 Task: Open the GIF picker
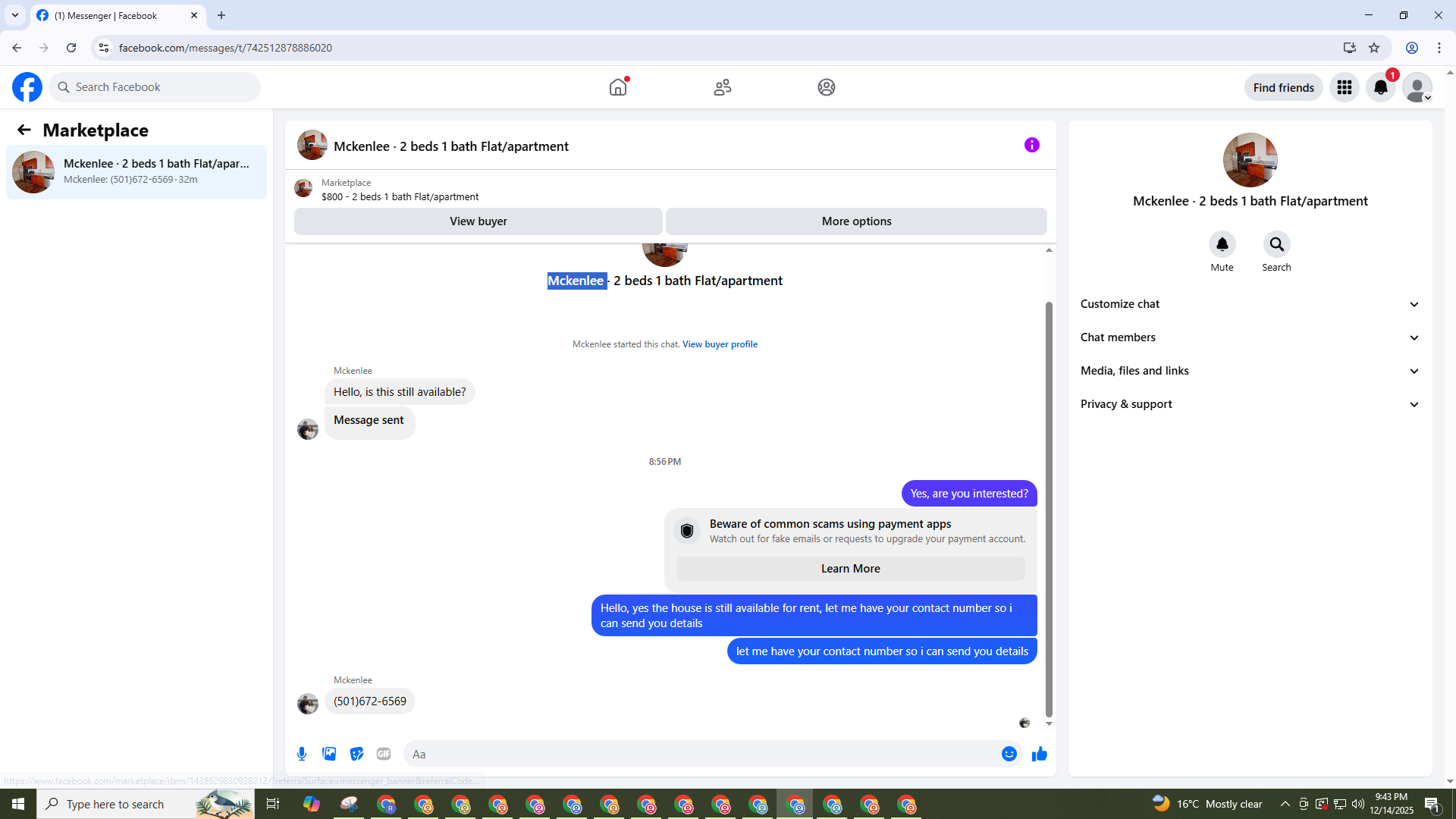coord(384,754)
